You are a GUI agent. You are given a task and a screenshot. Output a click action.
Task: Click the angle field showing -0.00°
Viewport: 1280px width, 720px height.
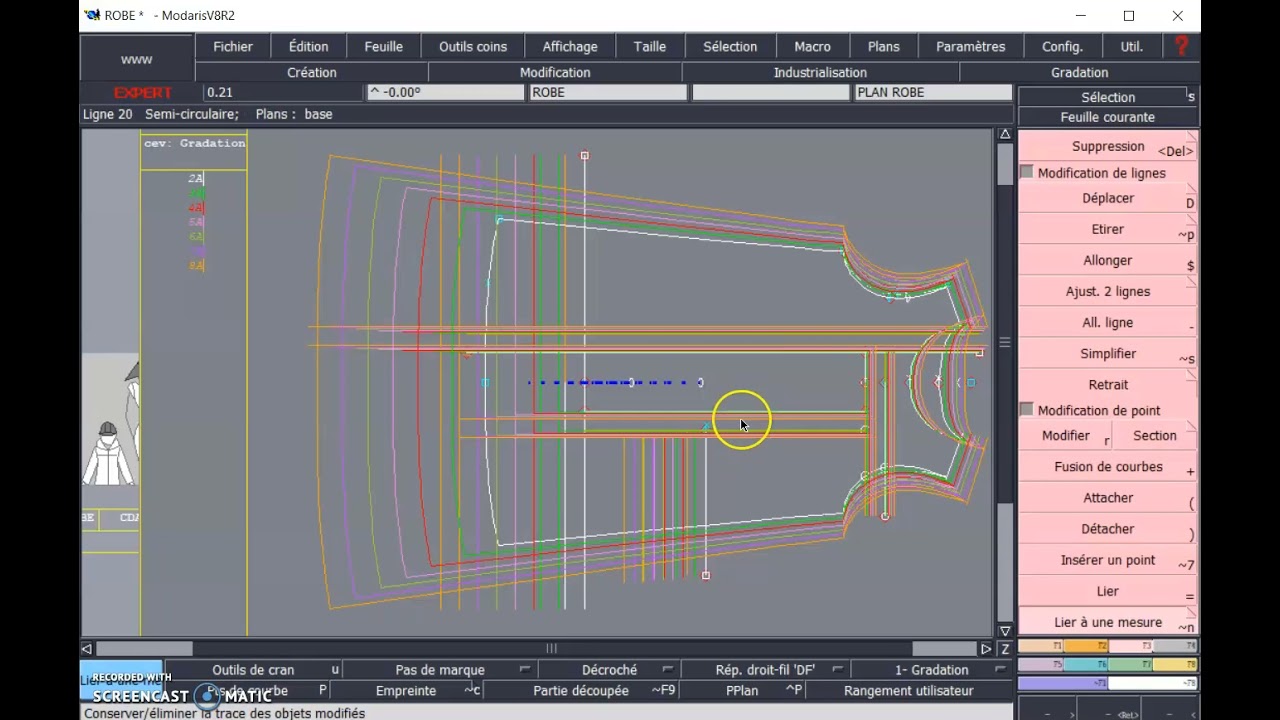445,92
